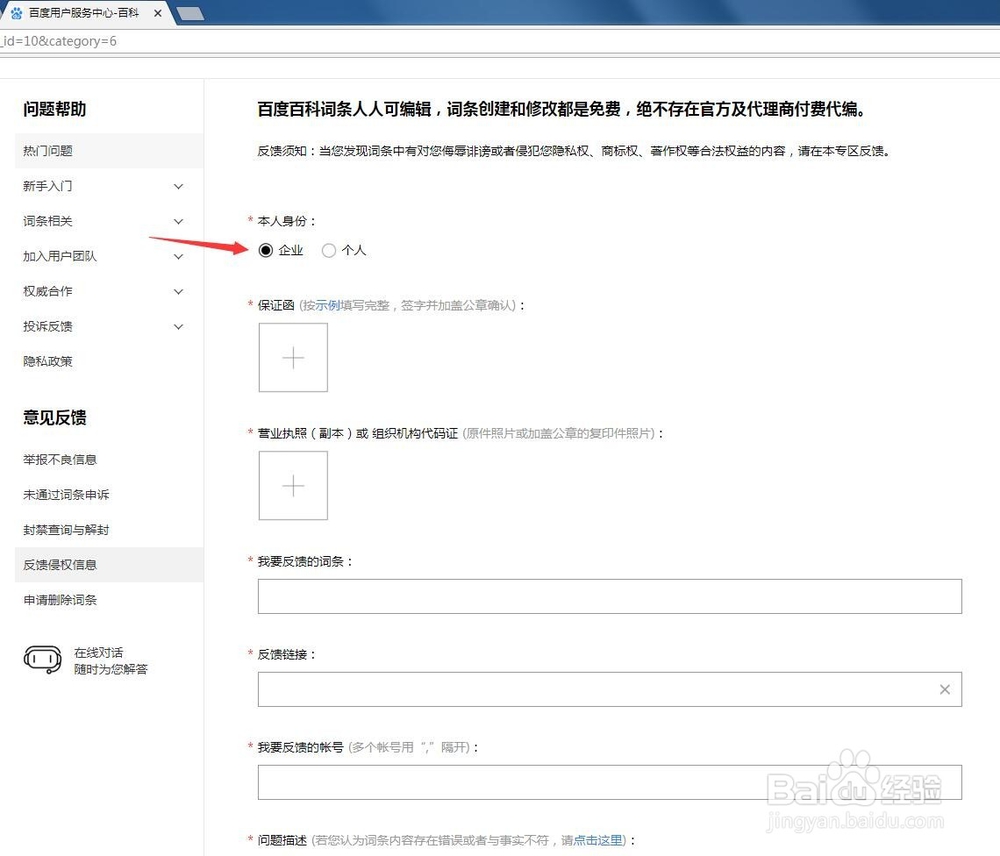Open a new browser tab

pyautogui.click(x=190, y=14)
